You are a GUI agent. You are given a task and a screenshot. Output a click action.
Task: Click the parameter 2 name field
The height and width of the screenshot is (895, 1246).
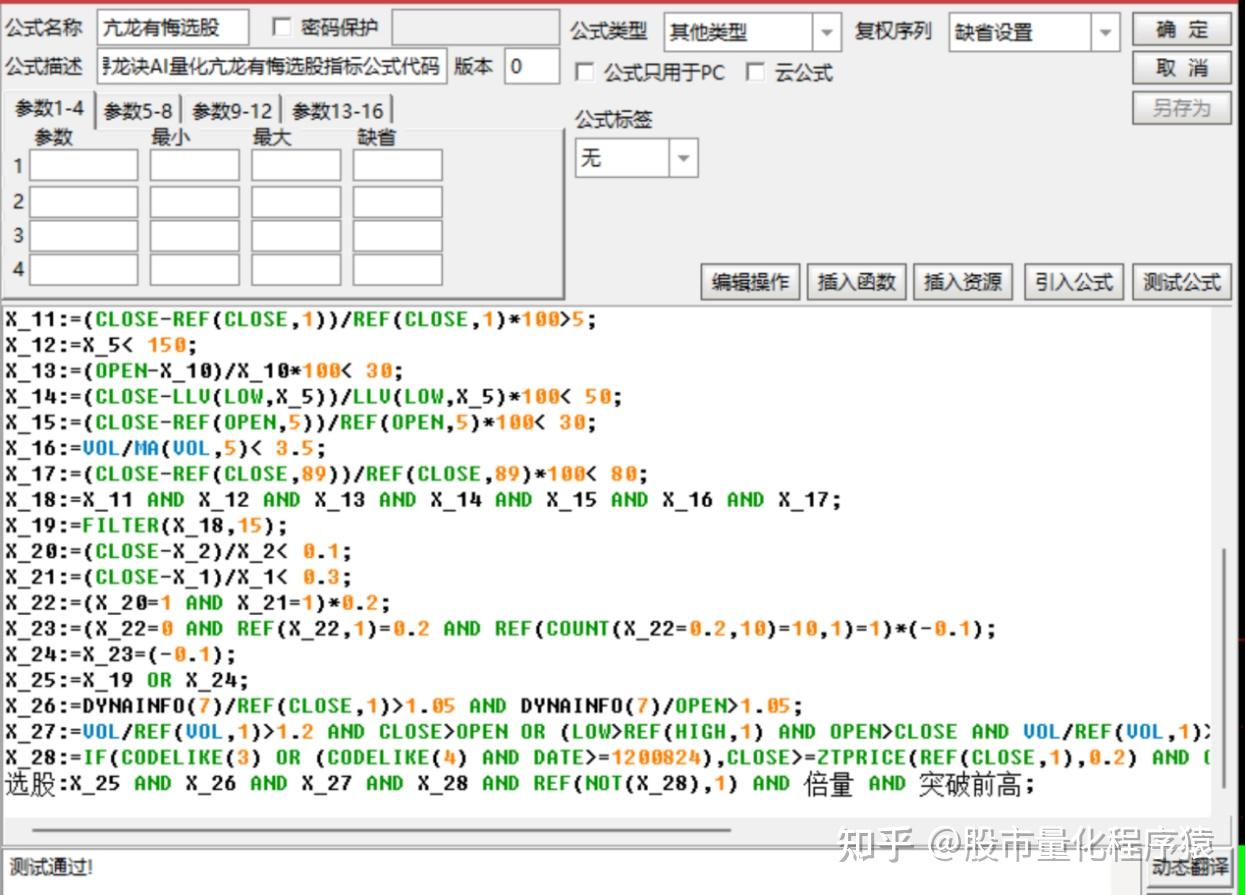pos(83,202)
